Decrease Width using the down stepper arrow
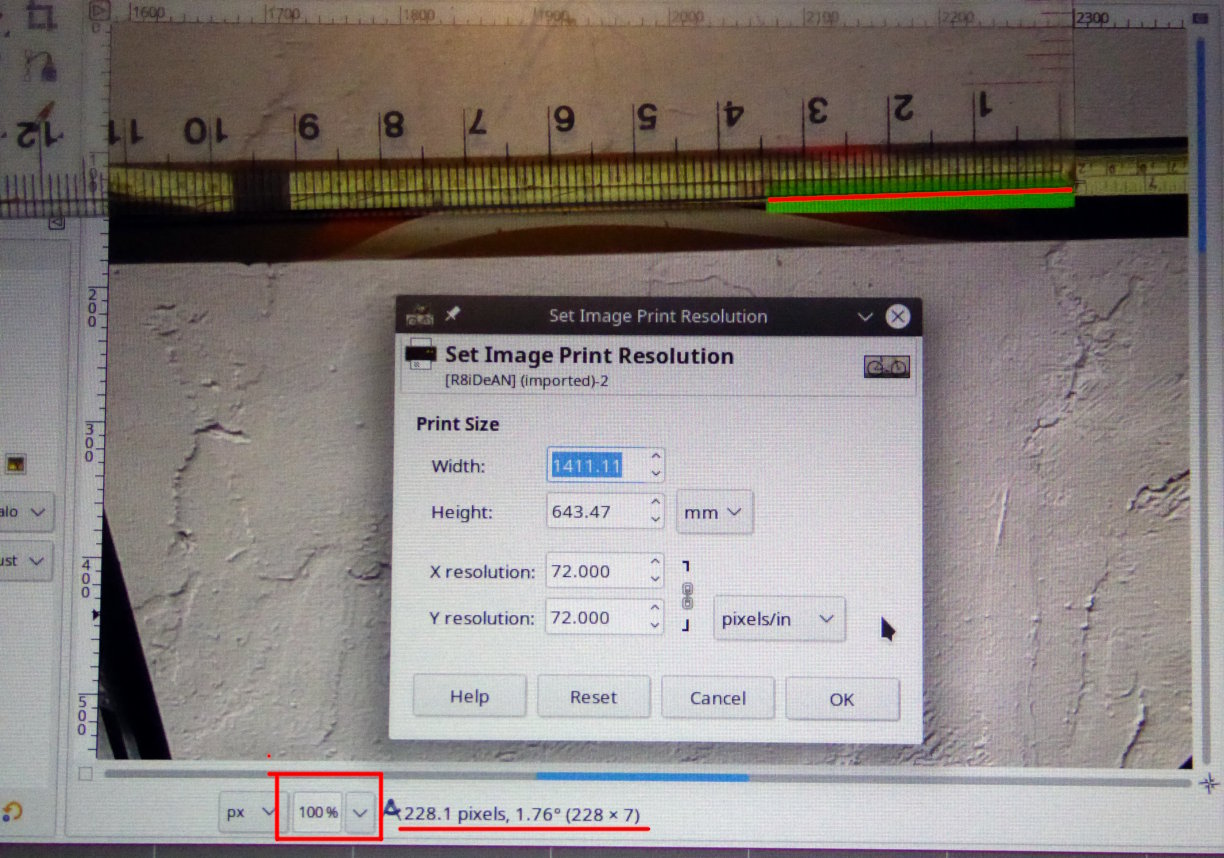This screenshot has width=1224, height=858. click(x=655, y=473)
